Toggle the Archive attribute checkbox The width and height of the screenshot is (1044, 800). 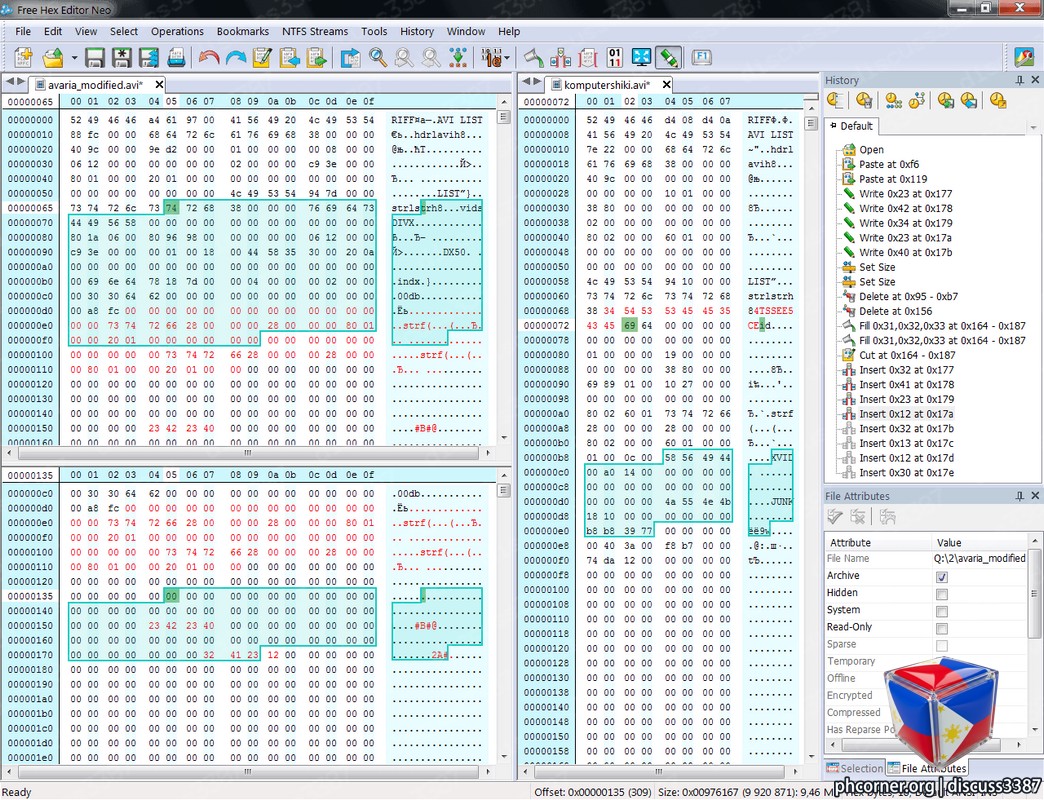pyautogui.click(x=941, y=576)
